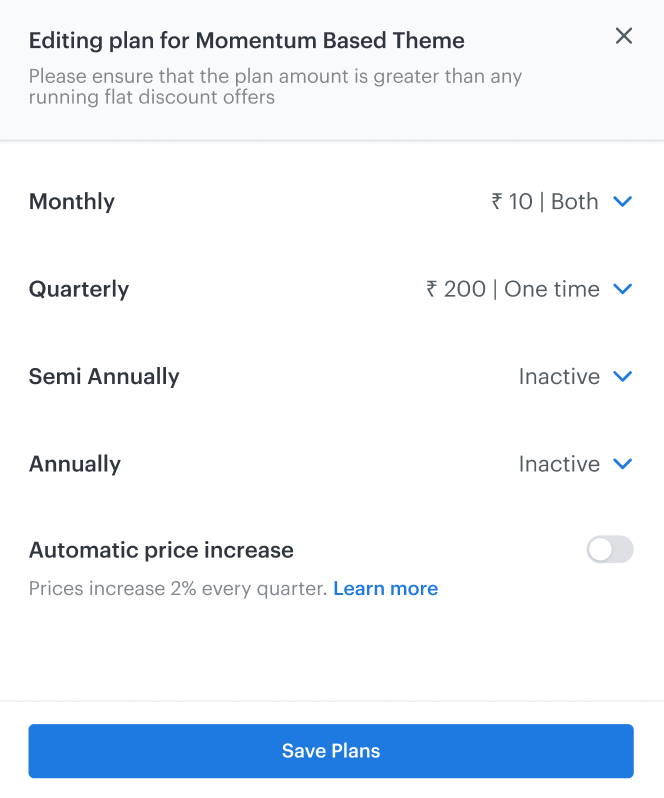
Task: Select the Quarterly row label
Action: click(79, 289)
